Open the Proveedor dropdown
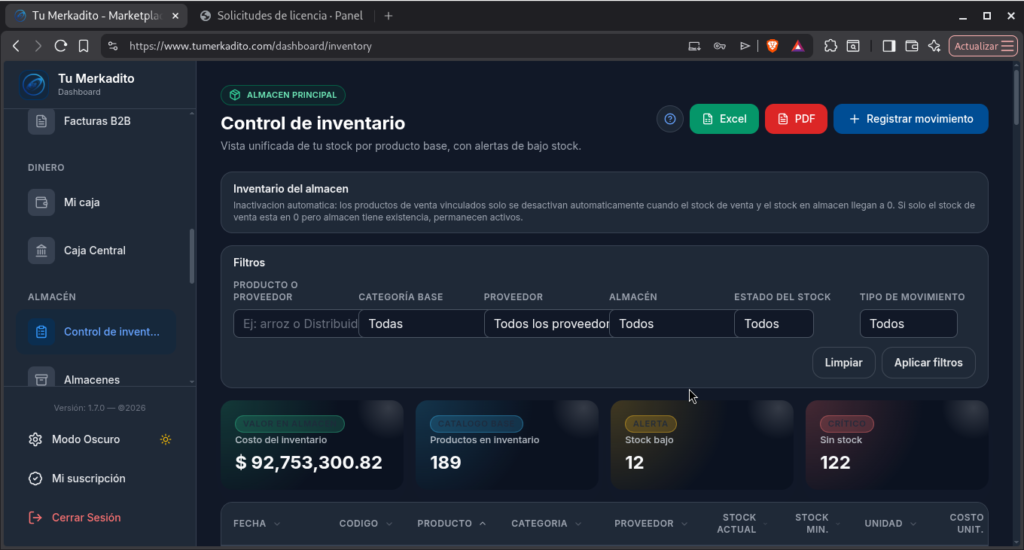1024x550 pixels. click(x=547, y=324)
